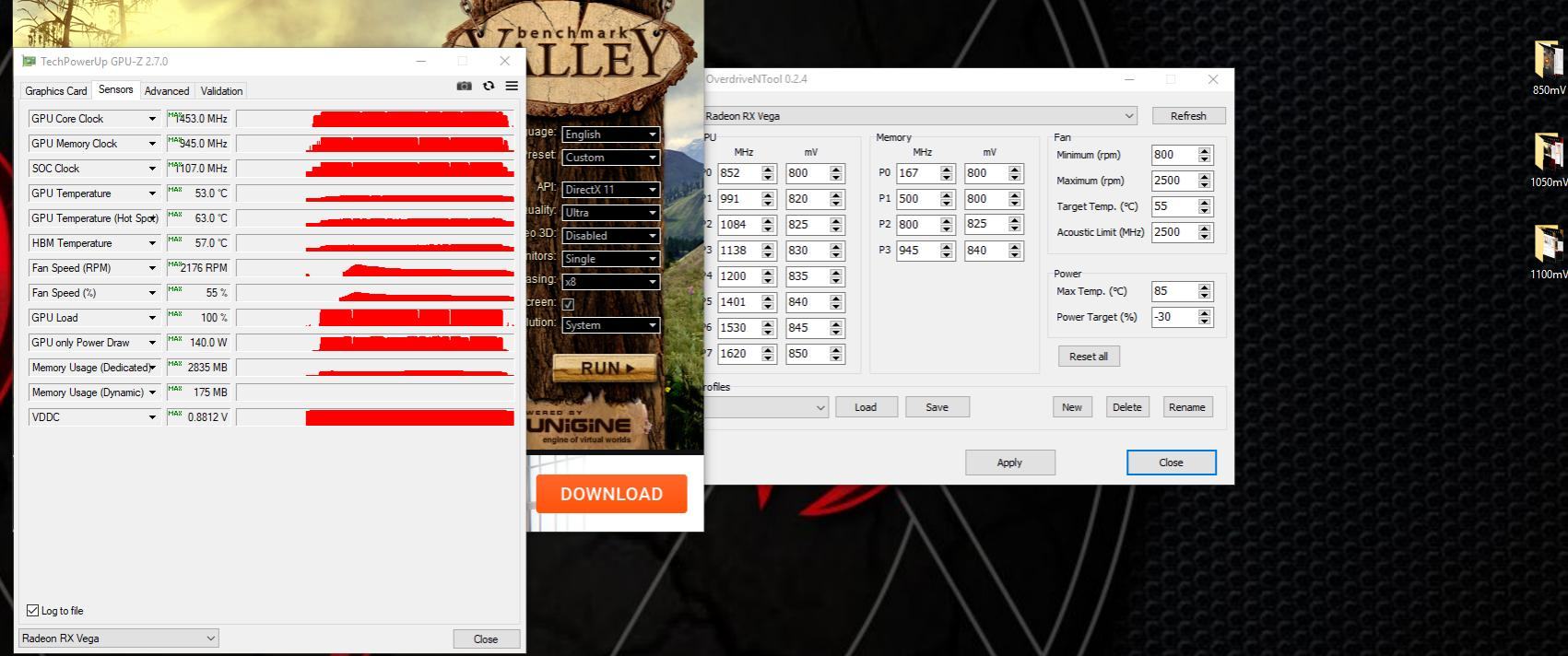Screen dimensions: 1568x656
Task: Click MAX indicator beside VDDC value
Action: tap(175, 414)
